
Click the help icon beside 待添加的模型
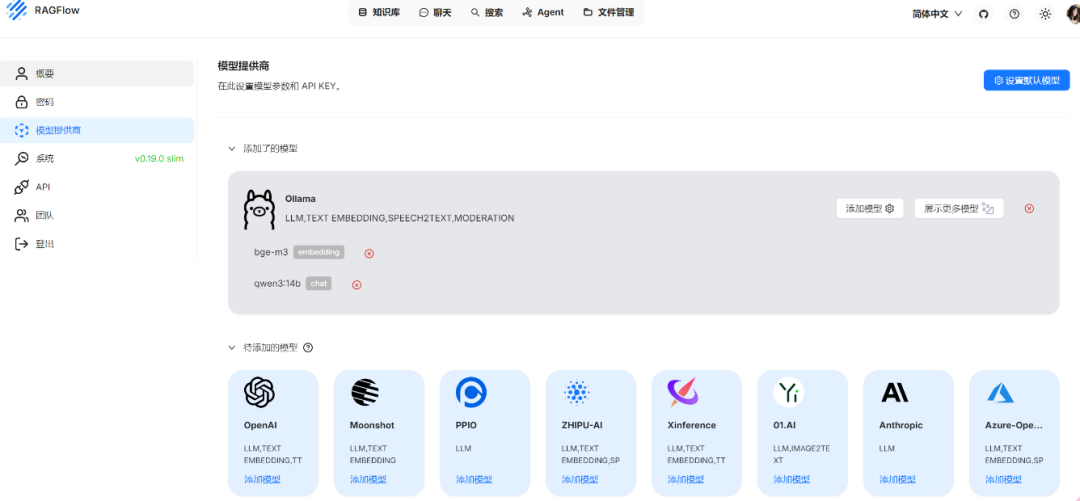pos(308,348)
